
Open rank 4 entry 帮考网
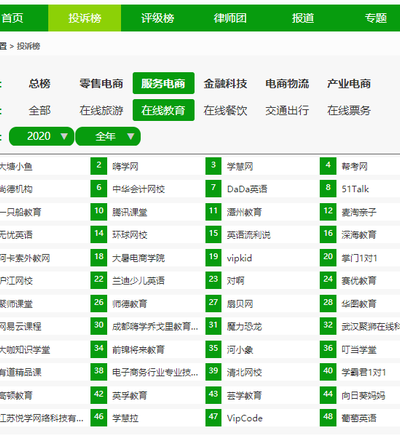(354, 166)
